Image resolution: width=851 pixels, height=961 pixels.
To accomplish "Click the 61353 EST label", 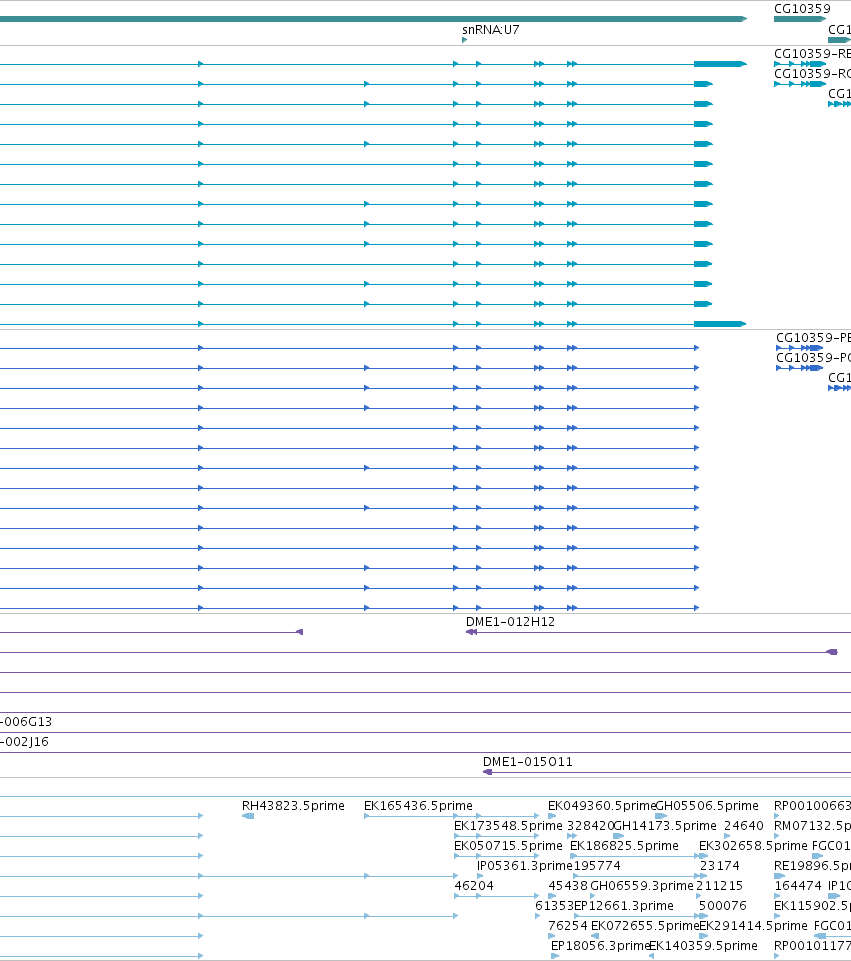I will (554, 905).
